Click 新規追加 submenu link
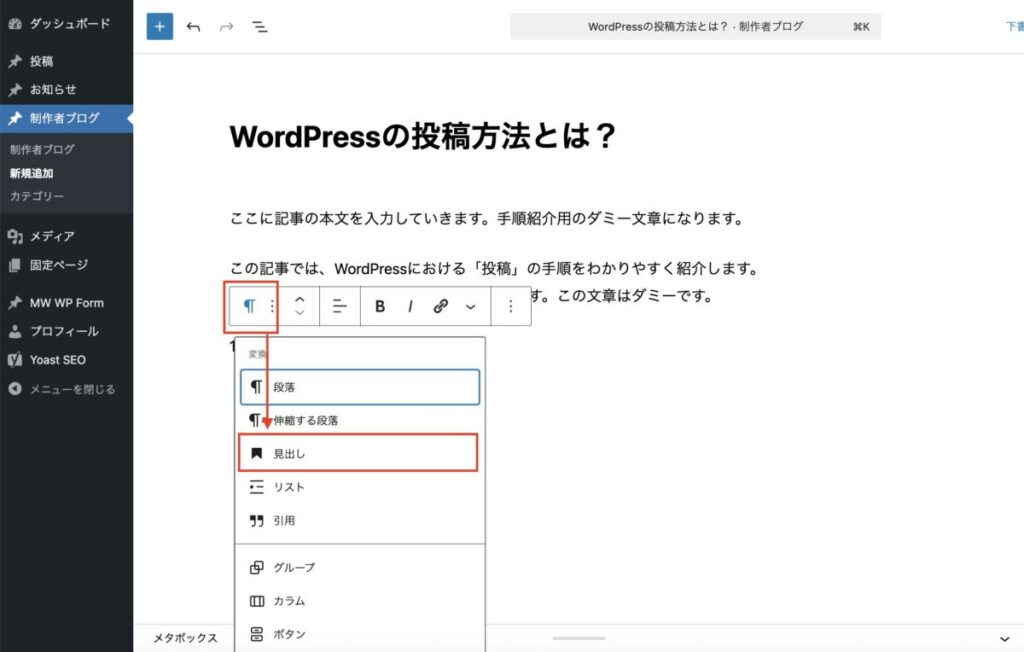The image size is (1024, 652). (x=31, y=173)
